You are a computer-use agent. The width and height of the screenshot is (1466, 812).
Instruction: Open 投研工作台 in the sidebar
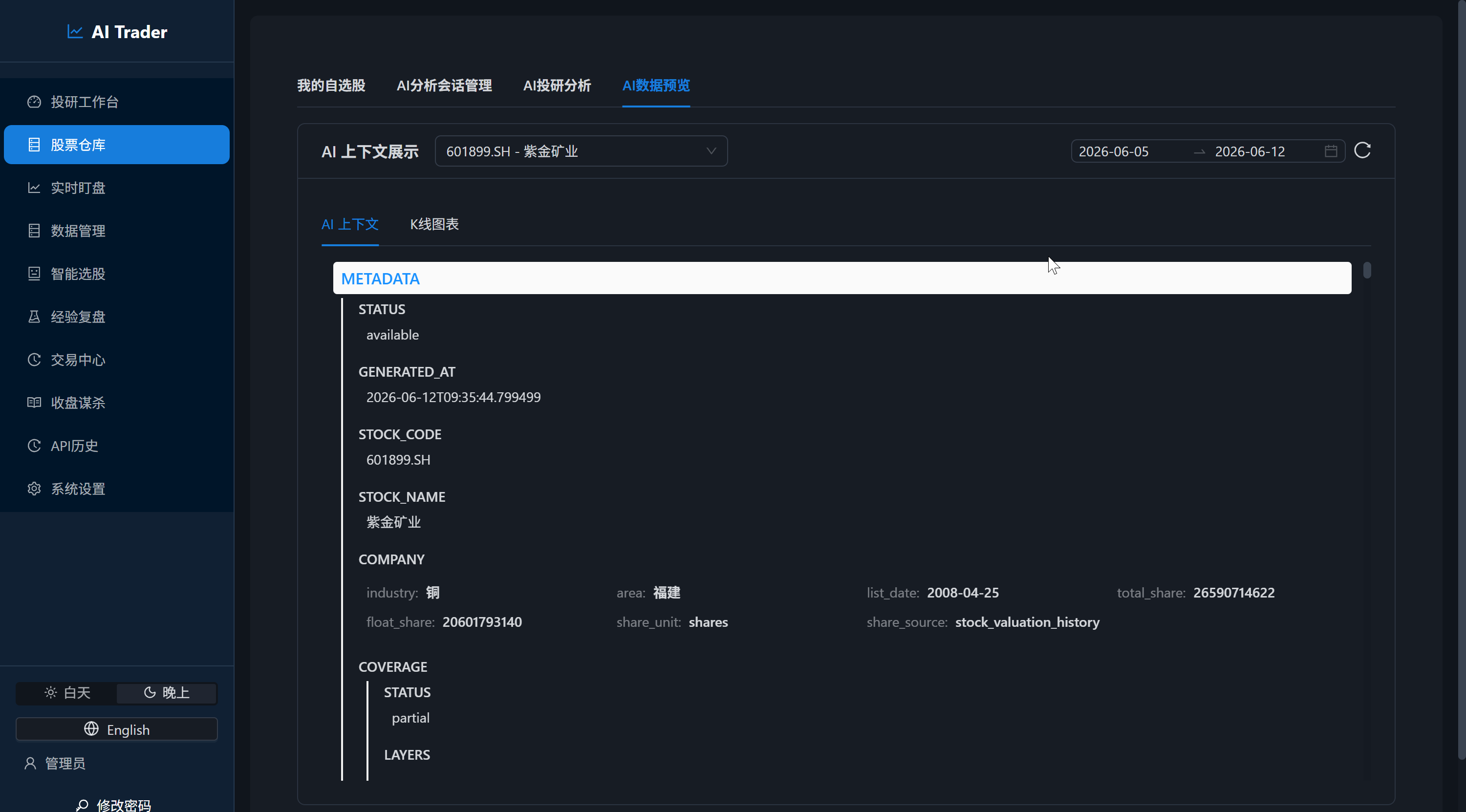click(117, 102)
